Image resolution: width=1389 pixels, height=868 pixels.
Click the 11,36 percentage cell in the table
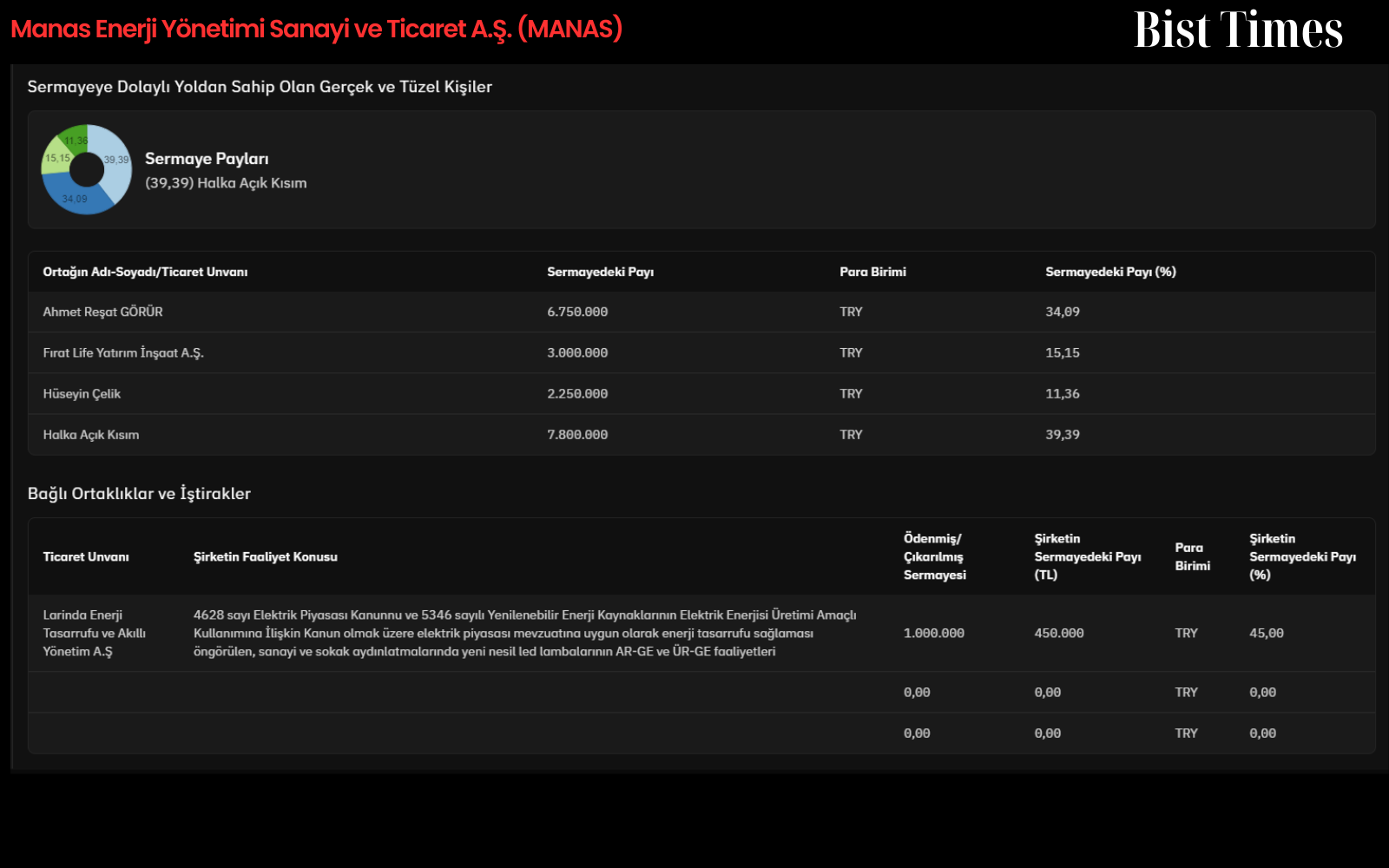(x=1063, y=393)
